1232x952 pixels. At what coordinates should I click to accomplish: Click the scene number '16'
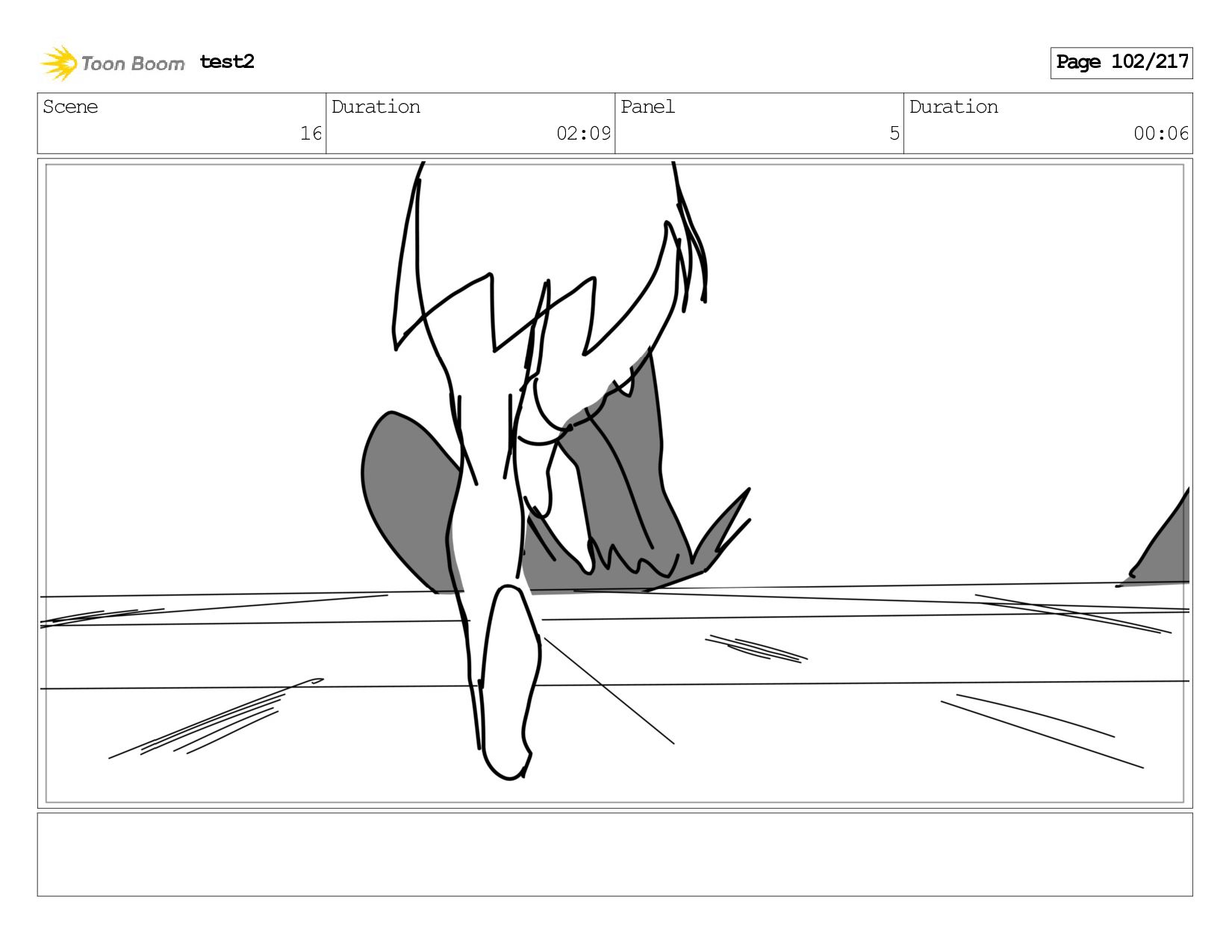click(x=311, y=134)
